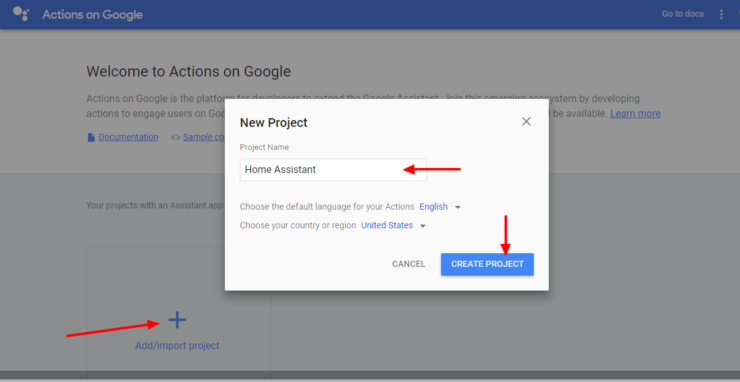Click the Sample code brackets icon
The width and height of the screenshot is (740, 382).
(176, 137)
